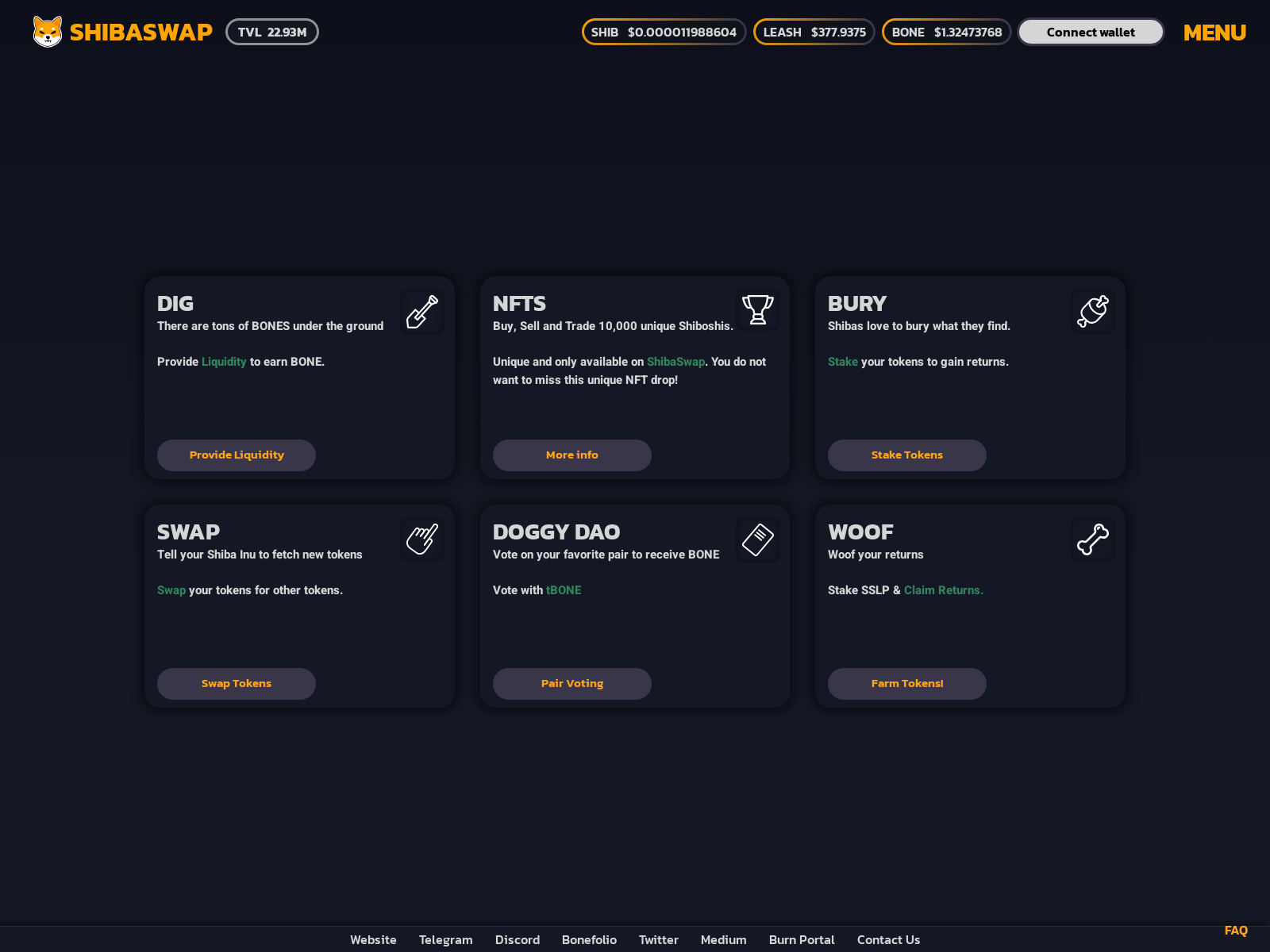Select the LEASH price badge

point(814,32)
